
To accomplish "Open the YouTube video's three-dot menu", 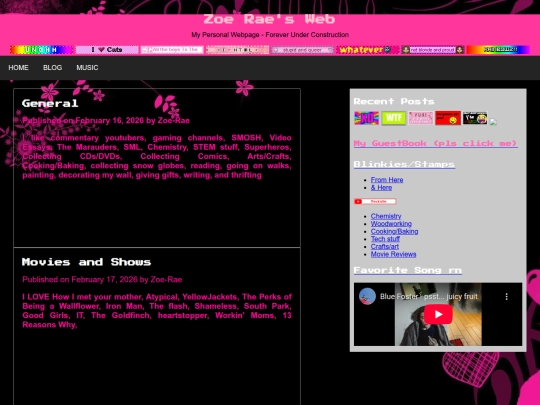I will (x=506, y=297).
